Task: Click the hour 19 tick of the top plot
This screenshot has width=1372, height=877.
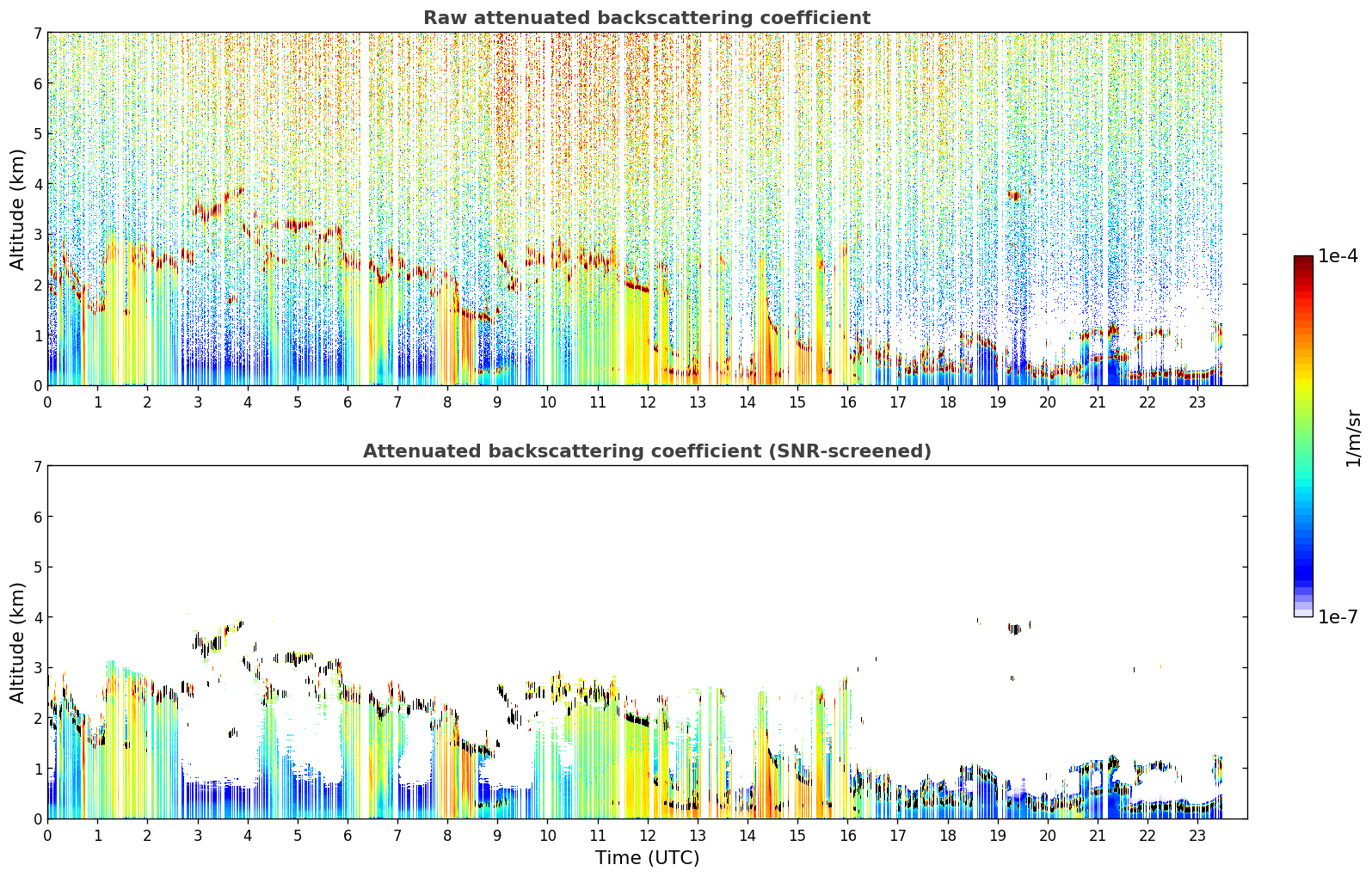Action: tap(998, 402)
